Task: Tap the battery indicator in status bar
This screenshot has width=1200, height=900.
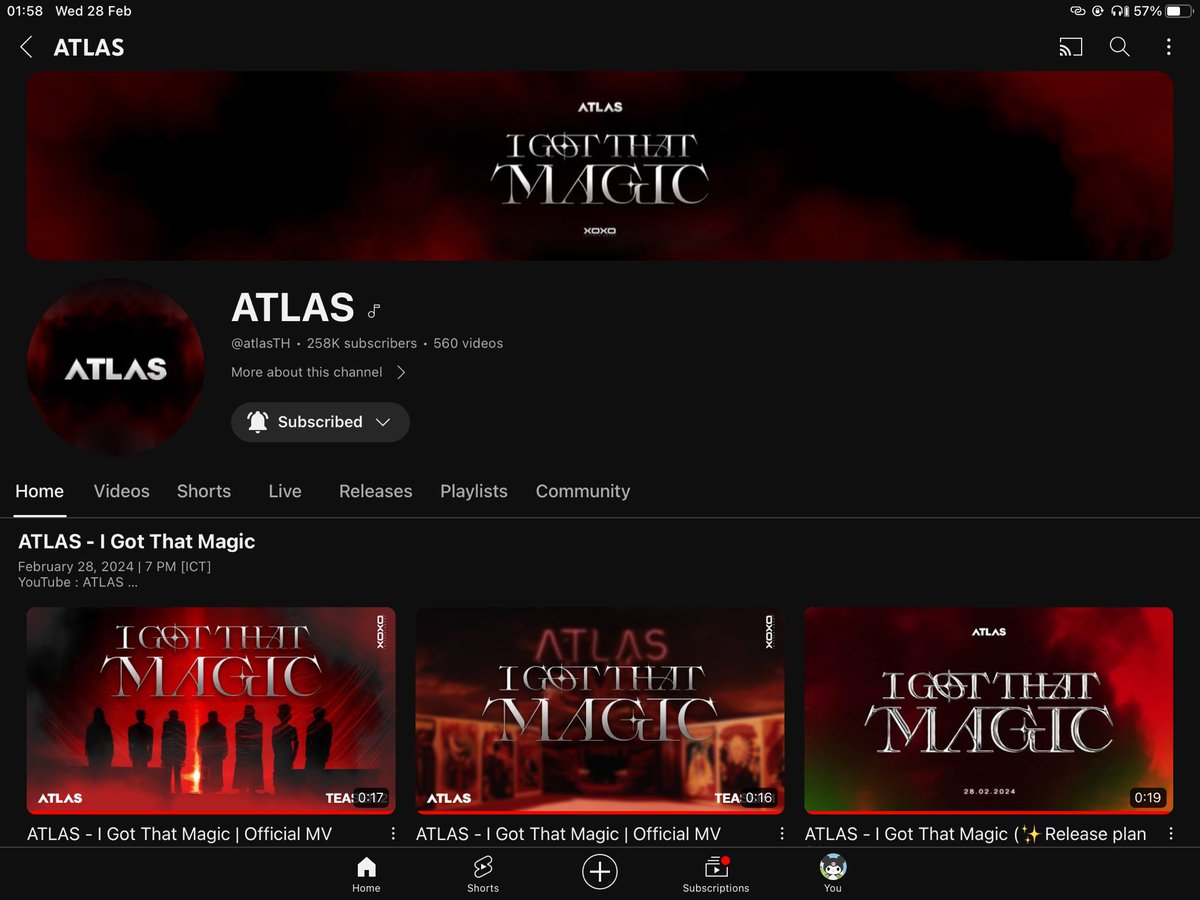Action: pyautogui.click(x=1178, y=11)
